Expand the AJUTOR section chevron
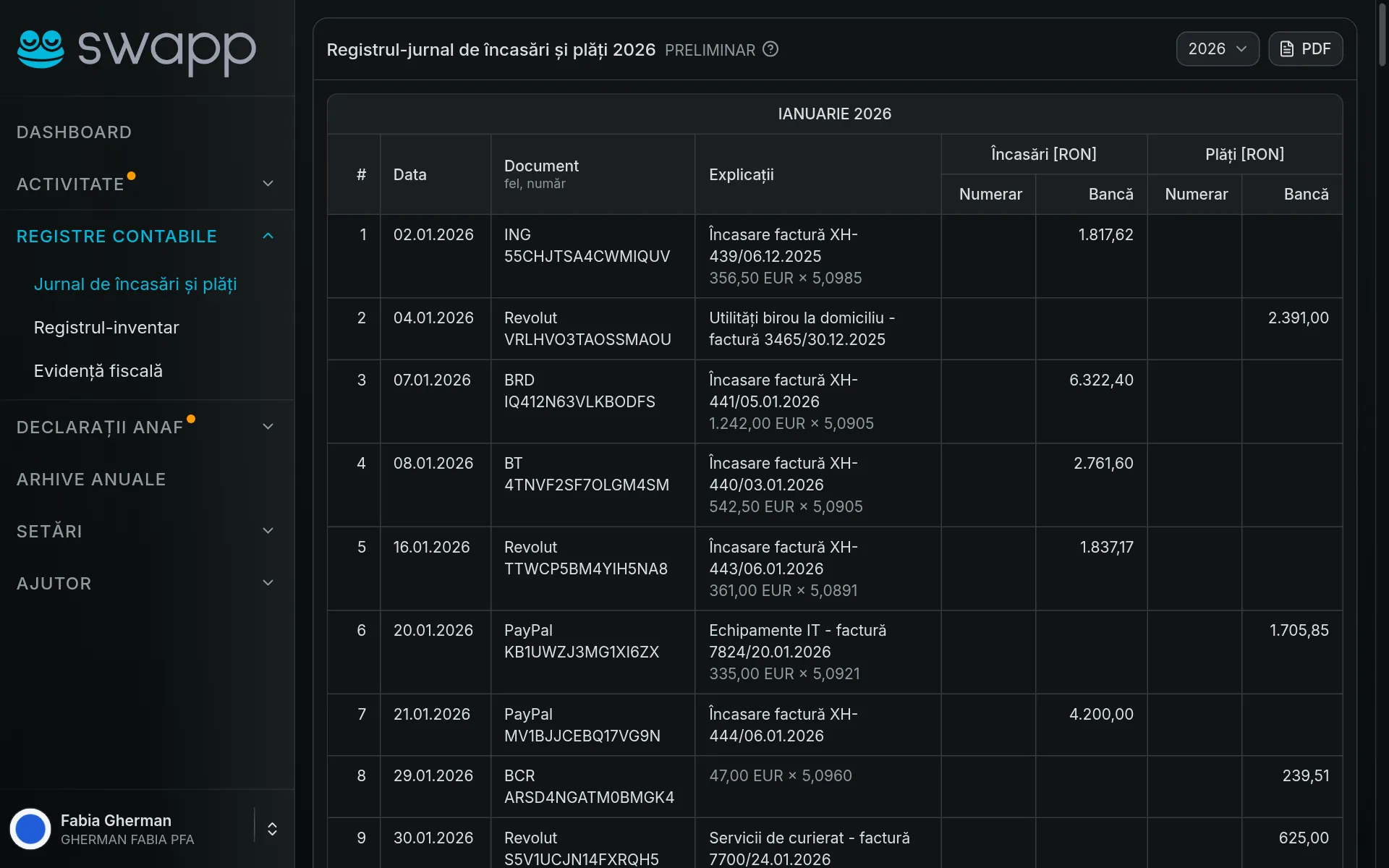Image resolution: width=1389 pixels, height=868 pixels. [x=268, y=583]
